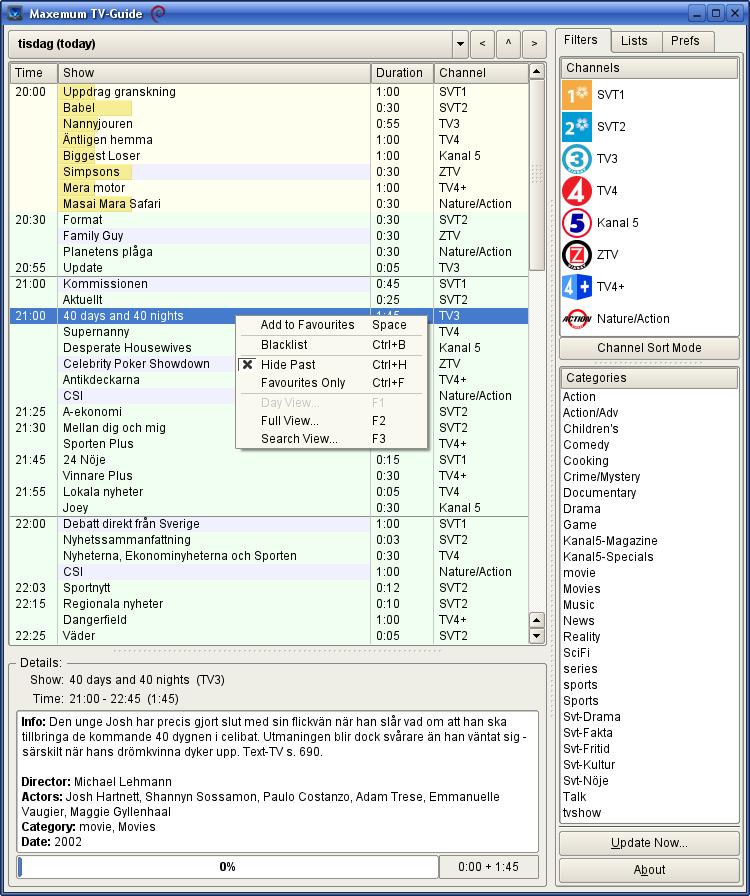
Task: Click the TV3 channel logo
Action: pos(577,159)
